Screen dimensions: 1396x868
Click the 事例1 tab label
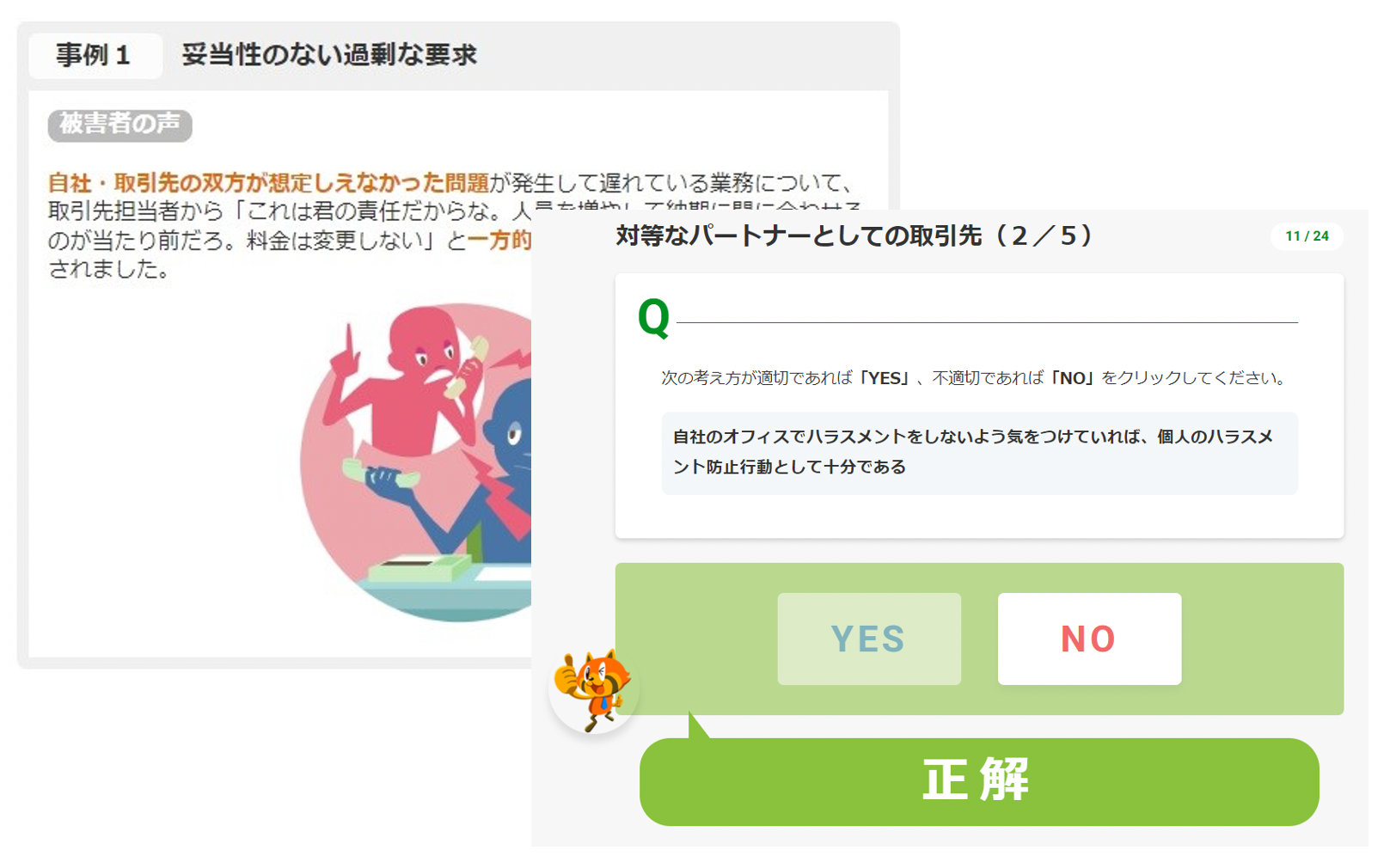[x=95, y=56]
